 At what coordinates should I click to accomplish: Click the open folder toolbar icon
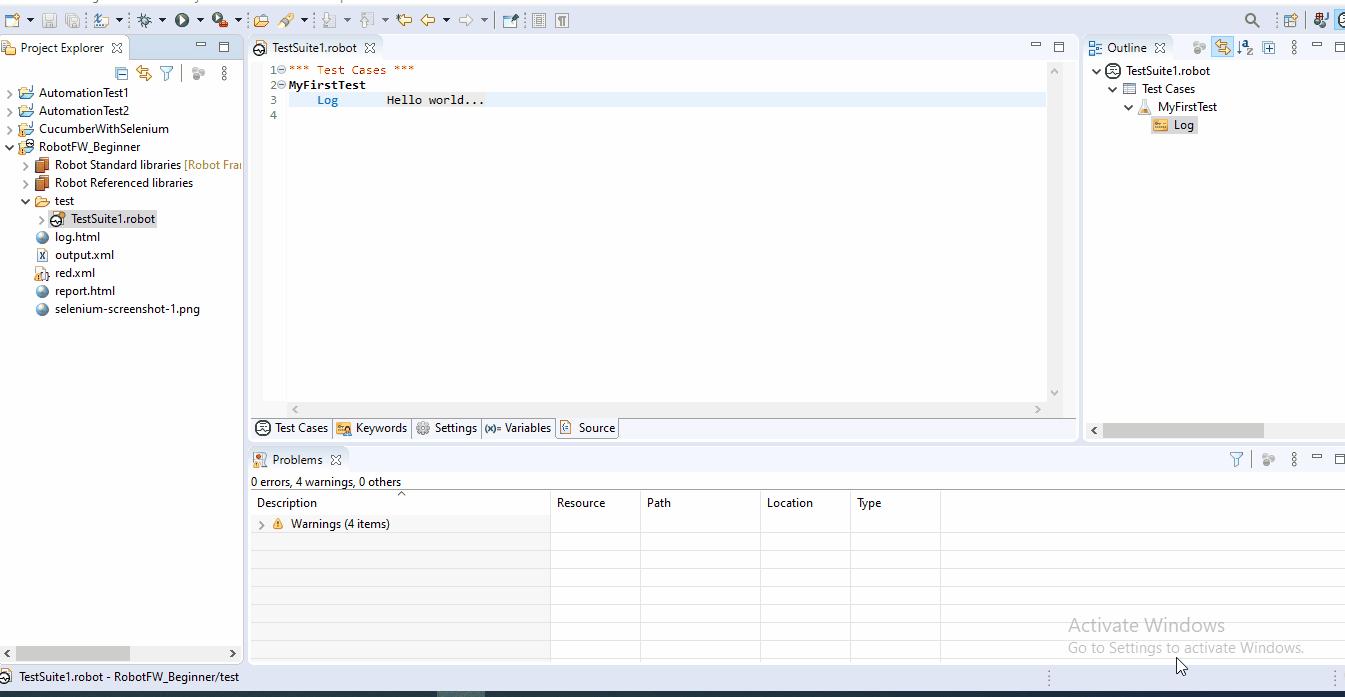click(x=261, y=20)
